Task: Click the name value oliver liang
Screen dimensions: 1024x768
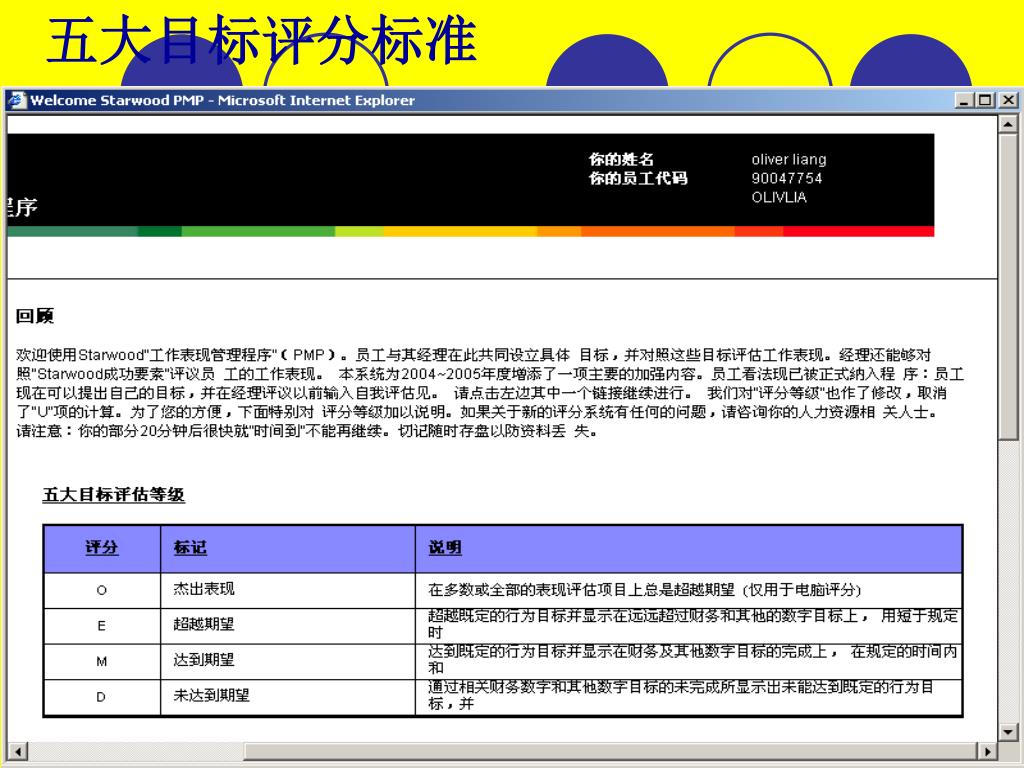Action: pyautogui.click(x=789, y=159)
